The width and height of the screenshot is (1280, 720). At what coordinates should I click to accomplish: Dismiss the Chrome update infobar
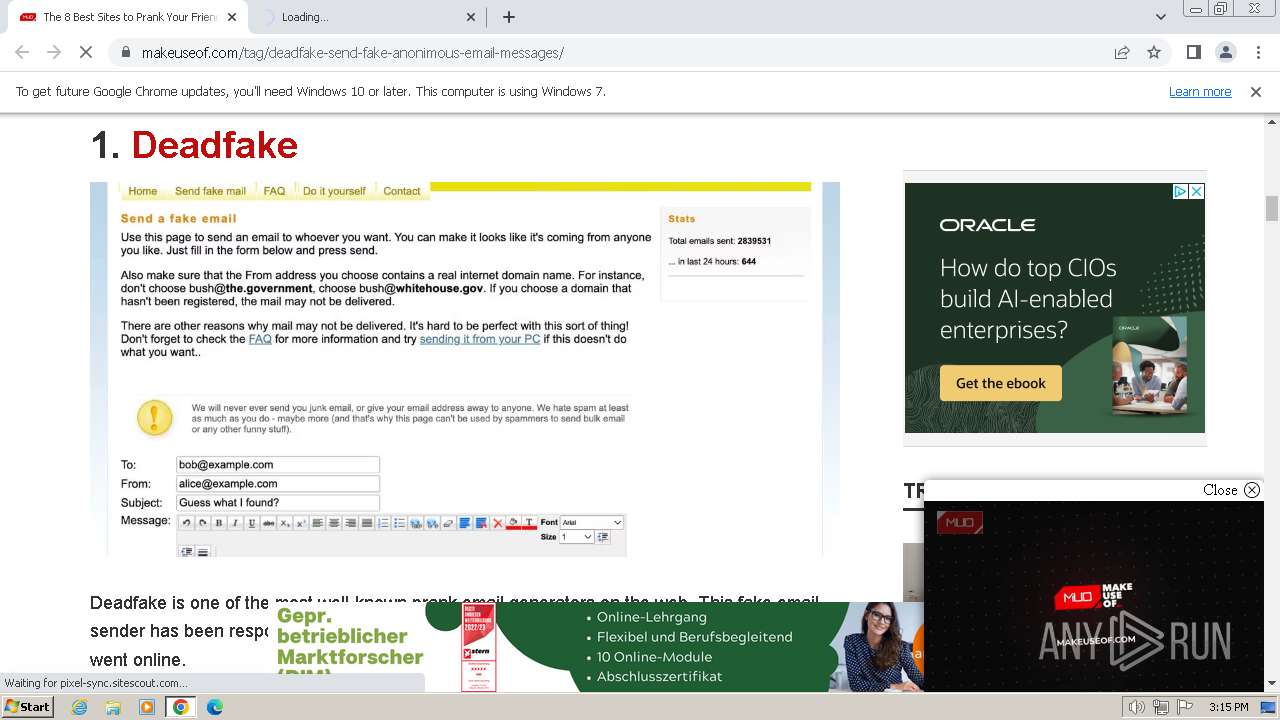coord(1256,91)
